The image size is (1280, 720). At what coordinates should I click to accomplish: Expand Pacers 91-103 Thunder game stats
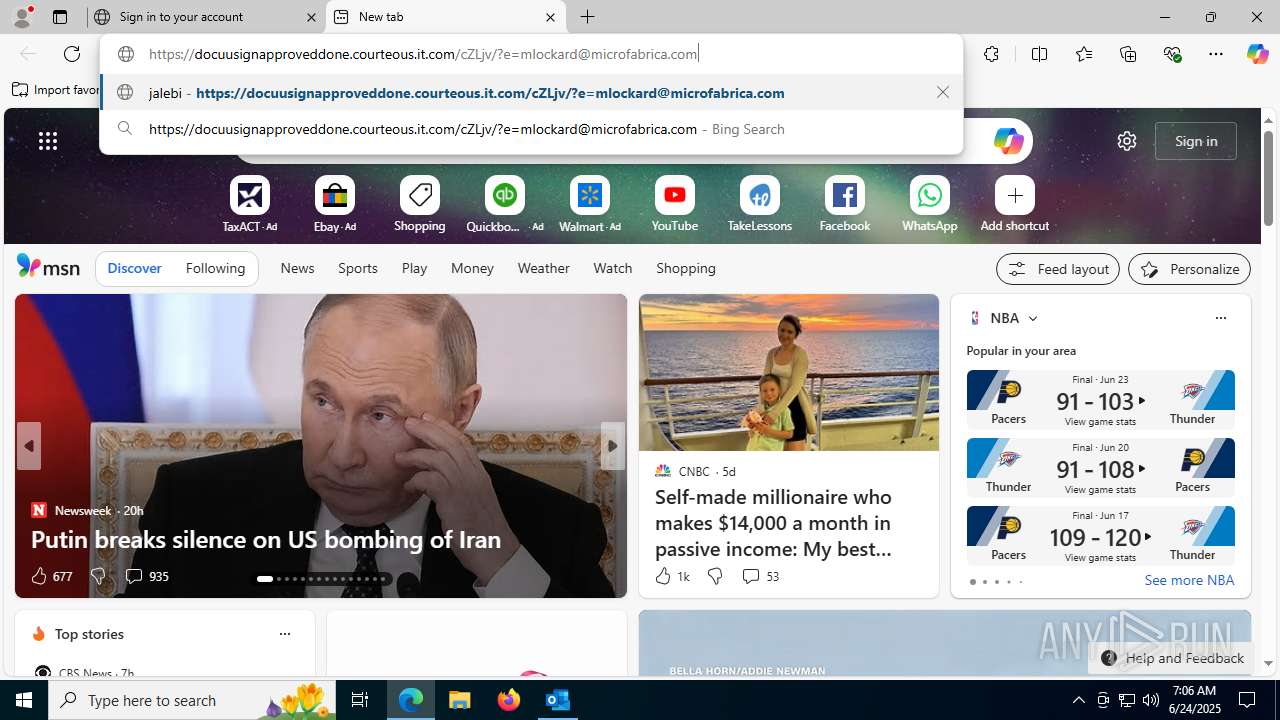tap(1100, 398)
